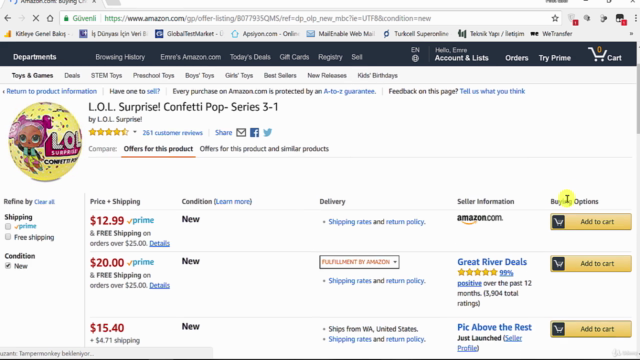Add $12.99 amazon.com offer to cart

pyautogui.click(x=591, y=222)
